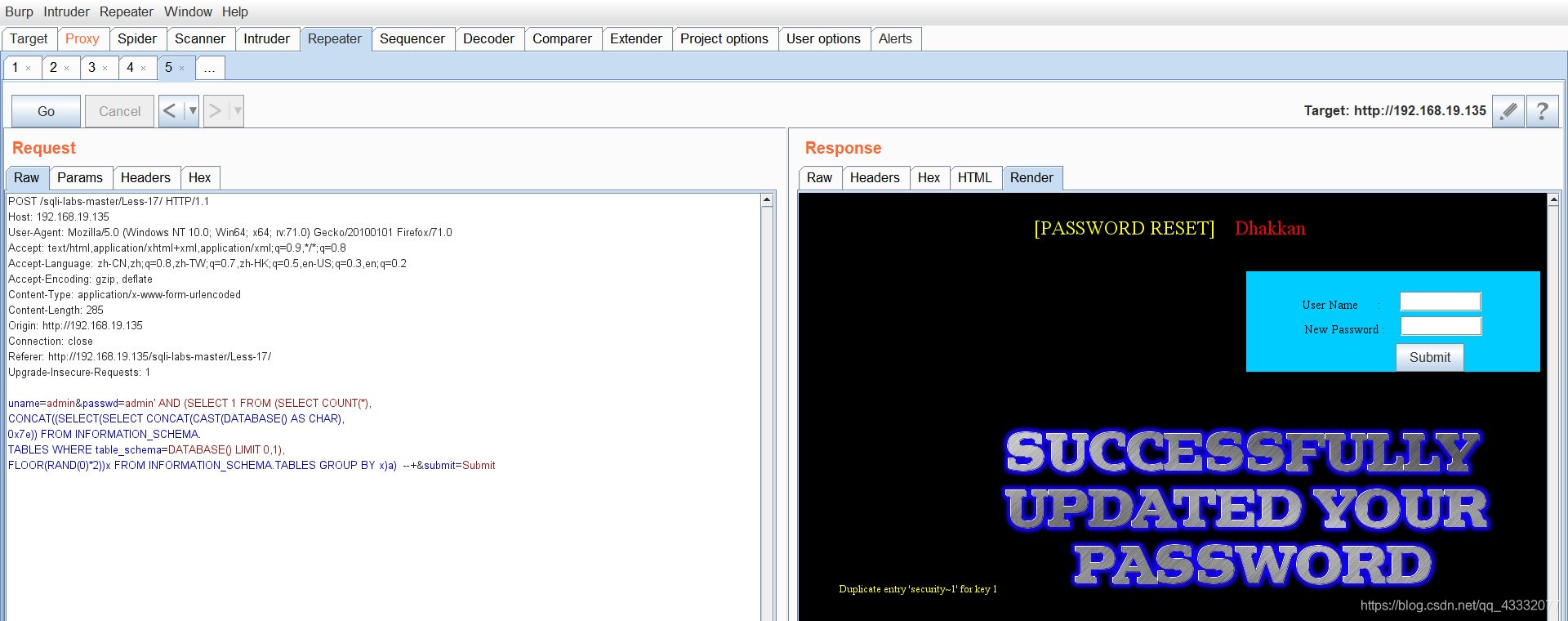This screenshot has height=621, width=1568.
Task: Switch to the Proxy tool tab
Action: point(82,38)
